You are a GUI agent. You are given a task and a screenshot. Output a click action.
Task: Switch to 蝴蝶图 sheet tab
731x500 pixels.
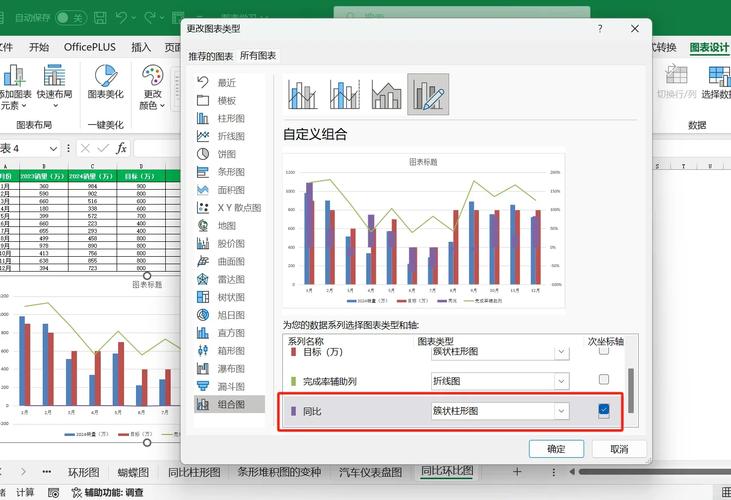coord(133,472)
